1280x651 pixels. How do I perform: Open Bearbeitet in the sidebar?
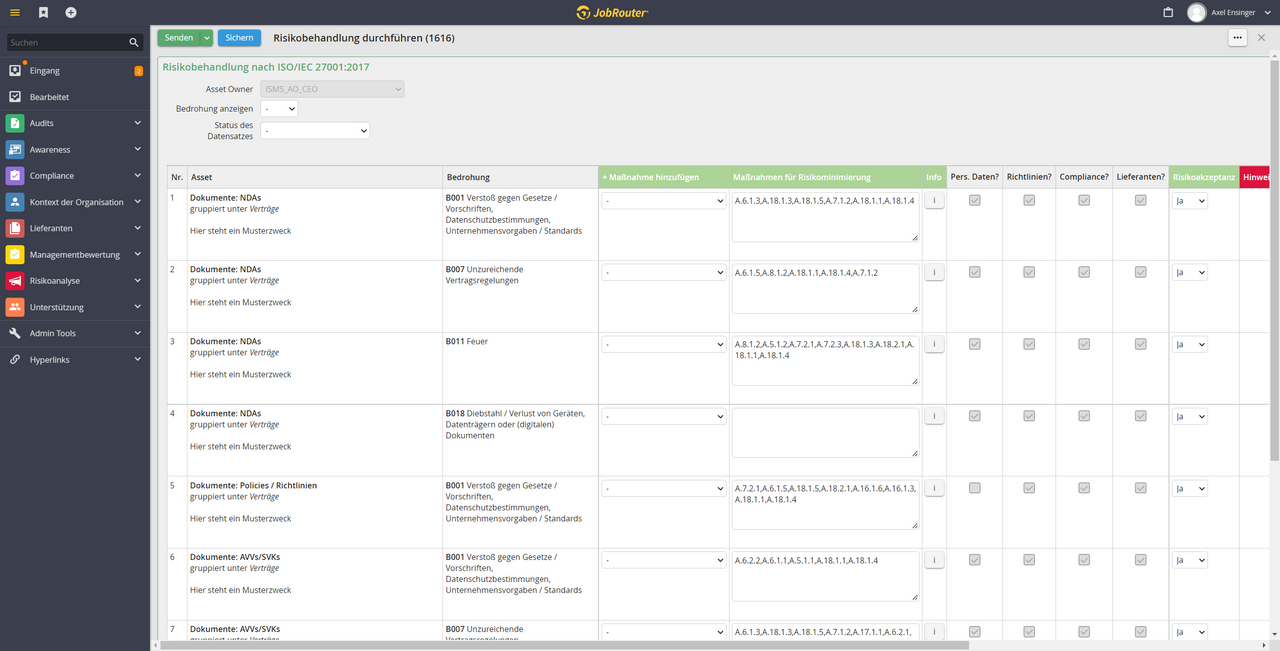click(75, 97)
